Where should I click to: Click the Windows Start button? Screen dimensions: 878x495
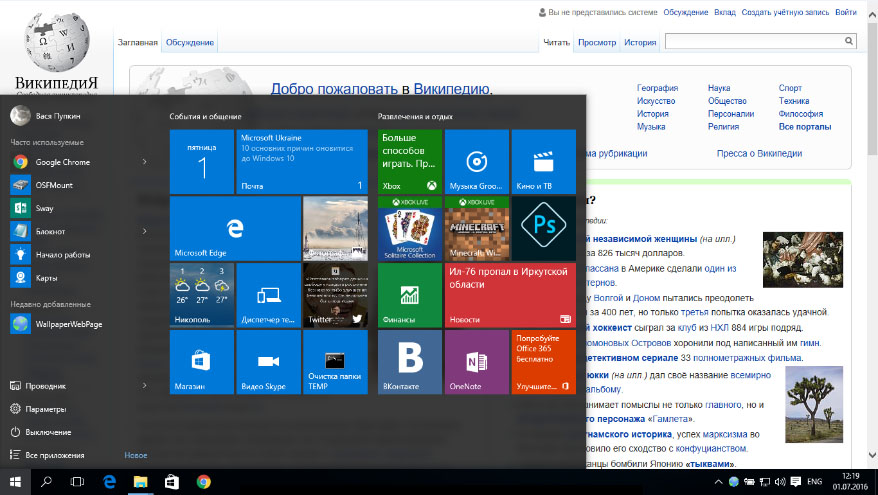15,482
